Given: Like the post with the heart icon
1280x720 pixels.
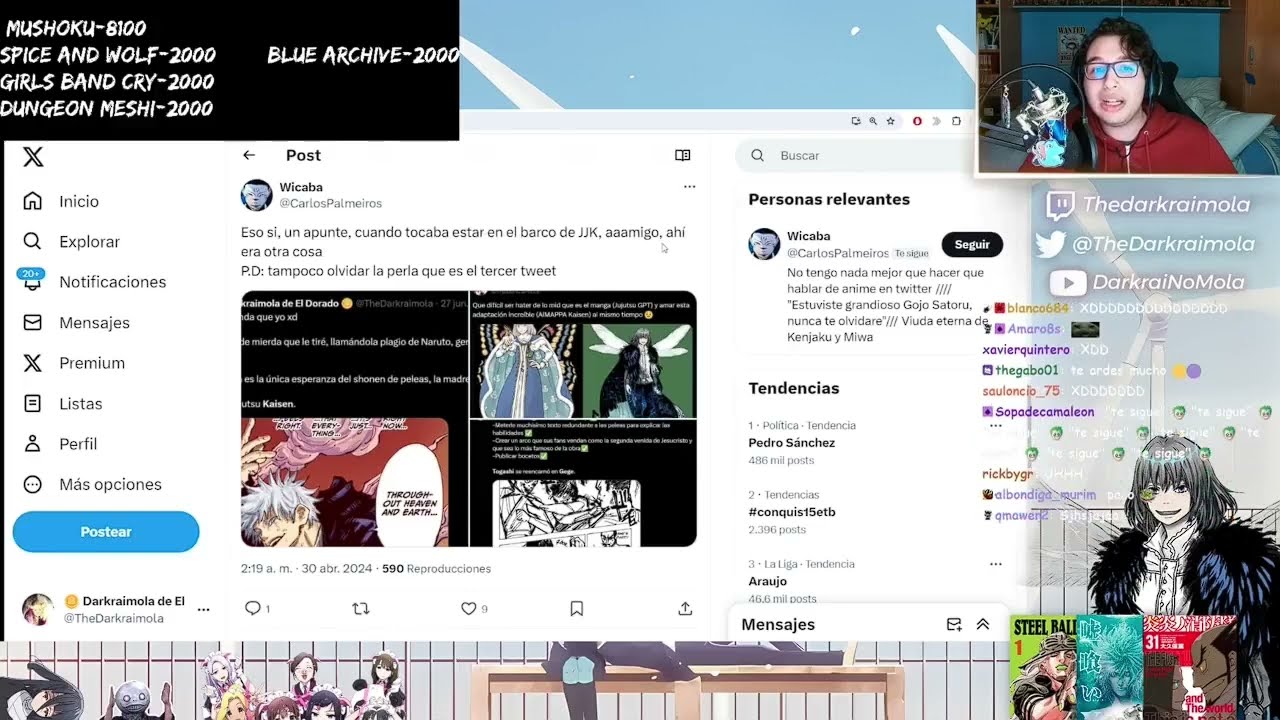Looking at the screenshot, I should [468, 608].
